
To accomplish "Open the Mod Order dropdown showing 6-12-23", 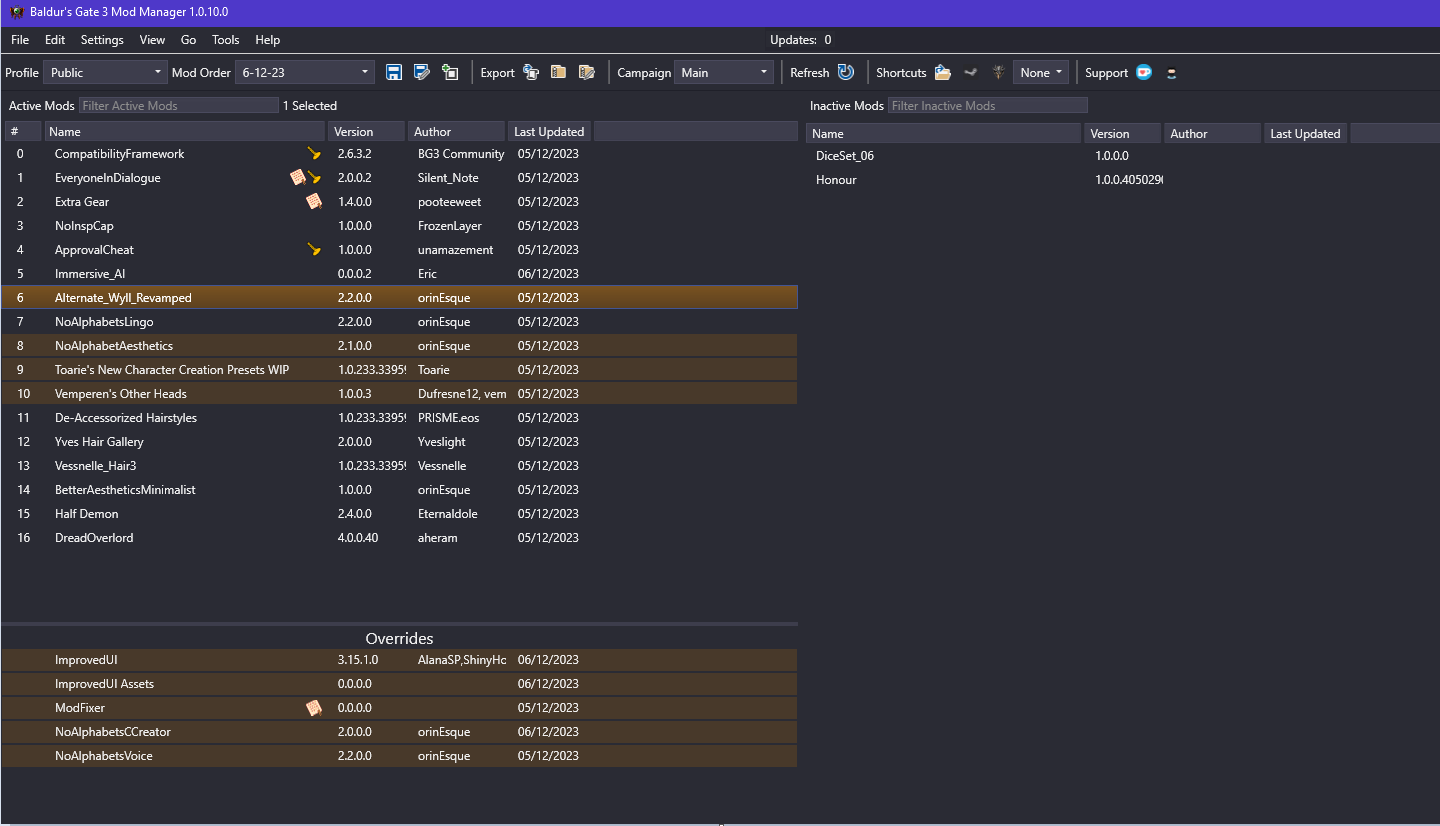I will [x=305, y=72].
